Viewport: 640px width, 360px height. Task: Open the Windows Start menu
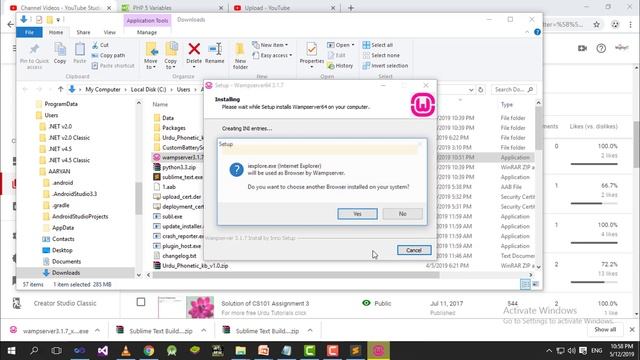11,351
